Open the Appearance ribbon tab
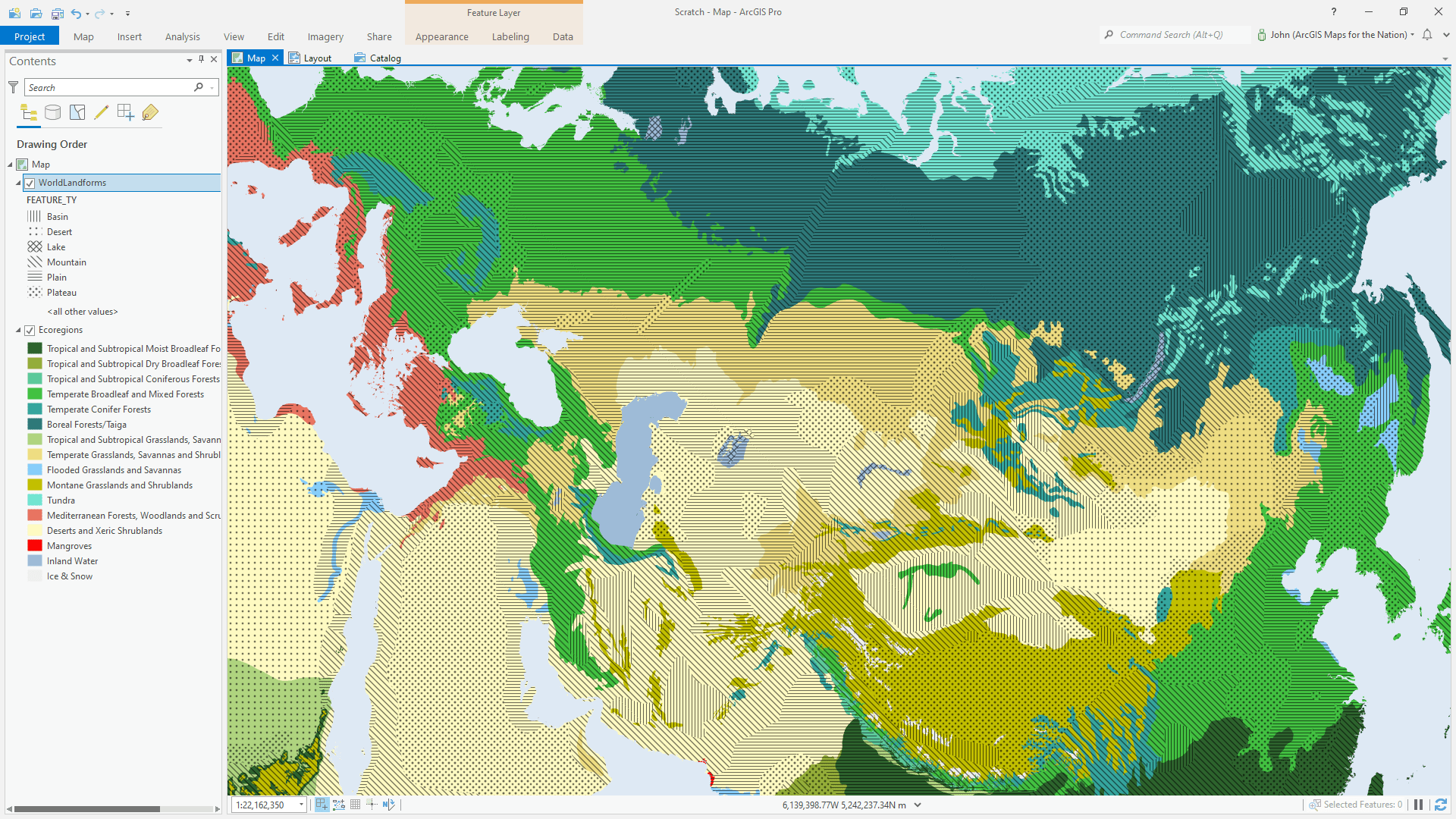 tap(441, 36)
